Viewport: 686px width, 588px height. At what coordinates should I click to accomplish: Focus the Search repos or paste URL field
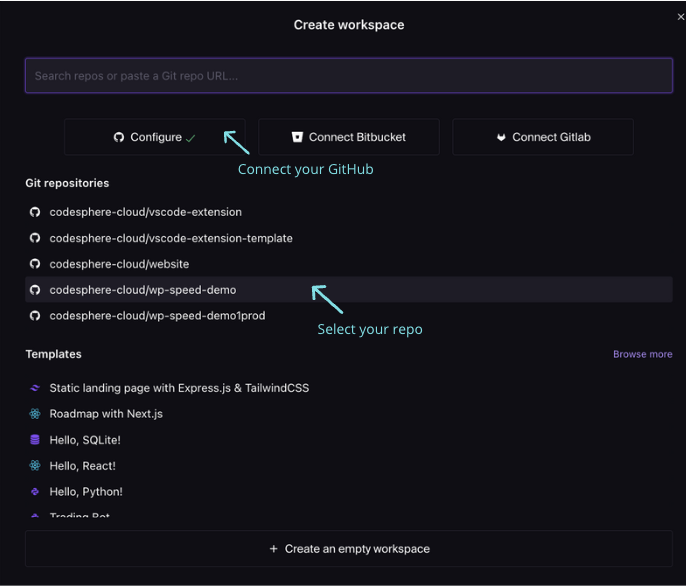(x=349, y=76)
